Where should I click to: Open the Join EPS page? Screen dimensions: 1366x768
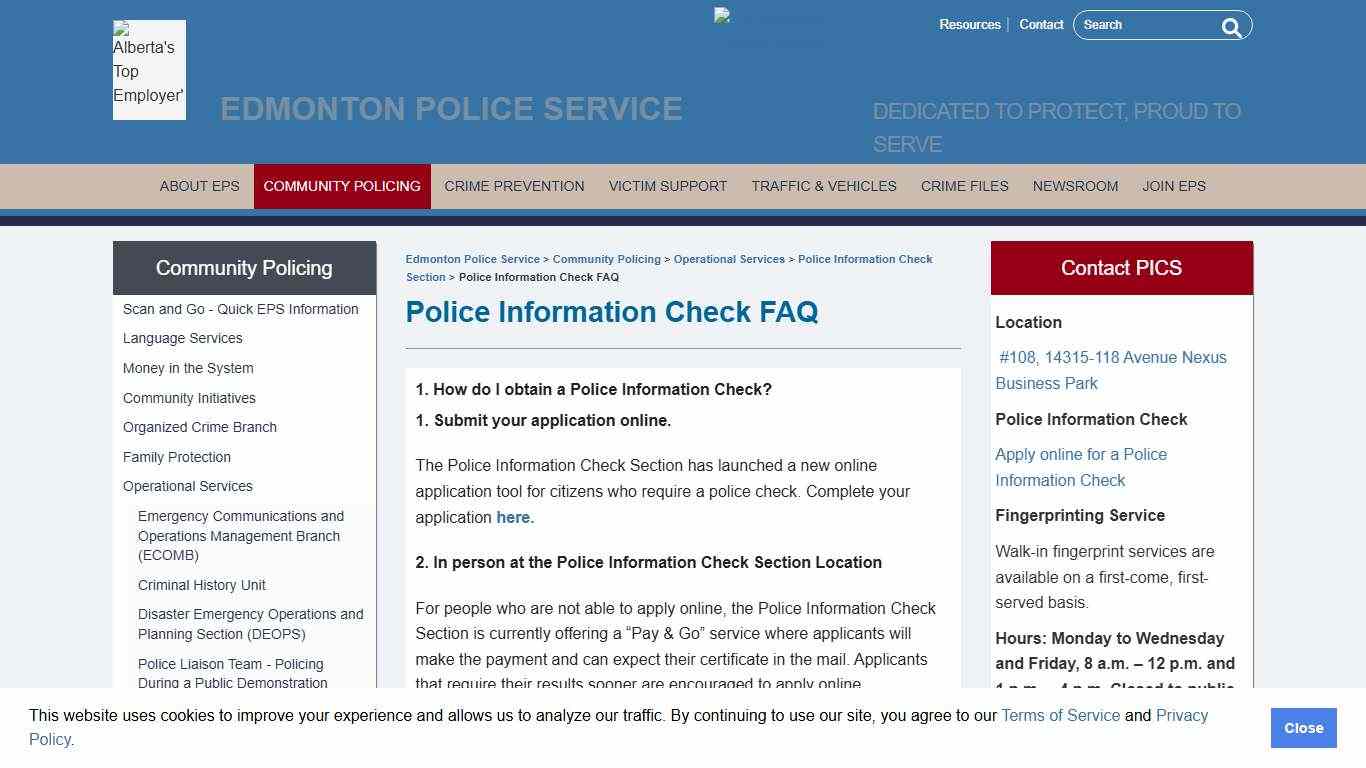pos(1174,186)
